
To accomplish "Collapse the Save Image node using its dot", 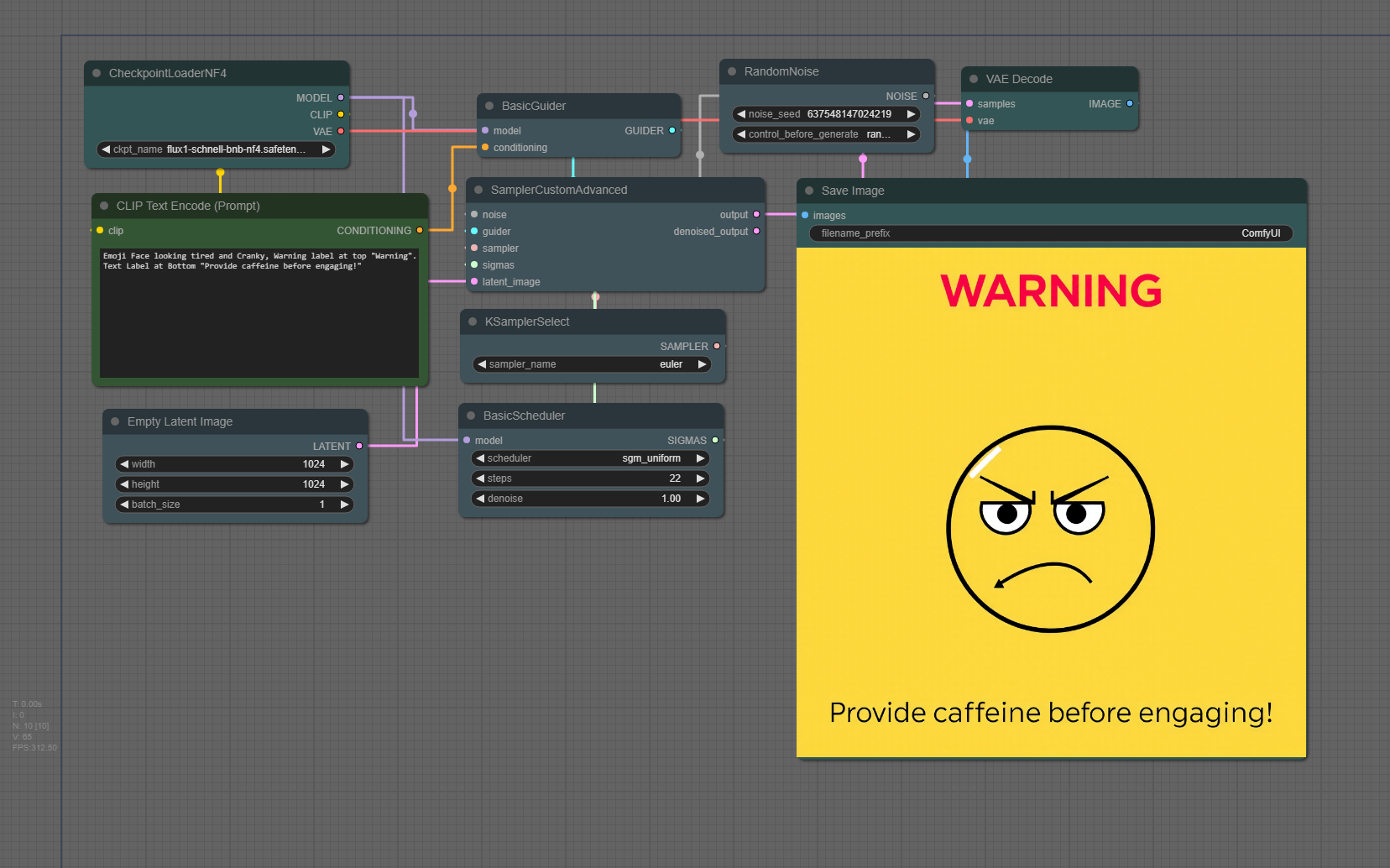I will (809, 191).
